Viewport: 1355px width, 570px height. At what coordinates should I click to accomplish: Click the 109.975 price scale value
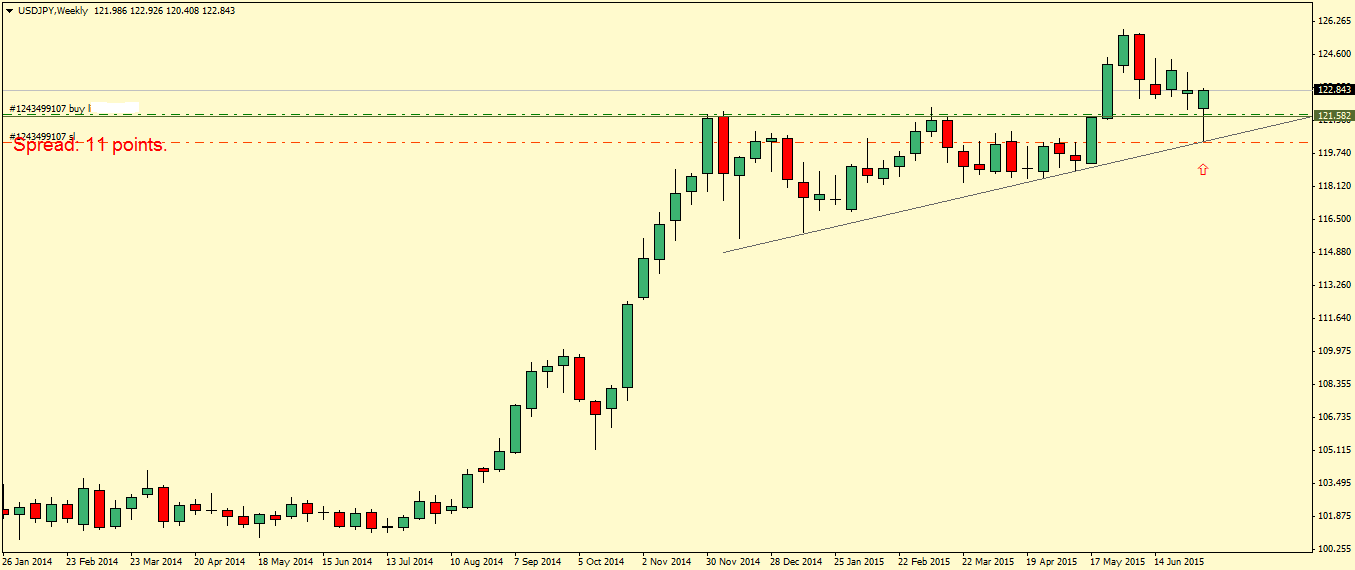point(1336,351)
